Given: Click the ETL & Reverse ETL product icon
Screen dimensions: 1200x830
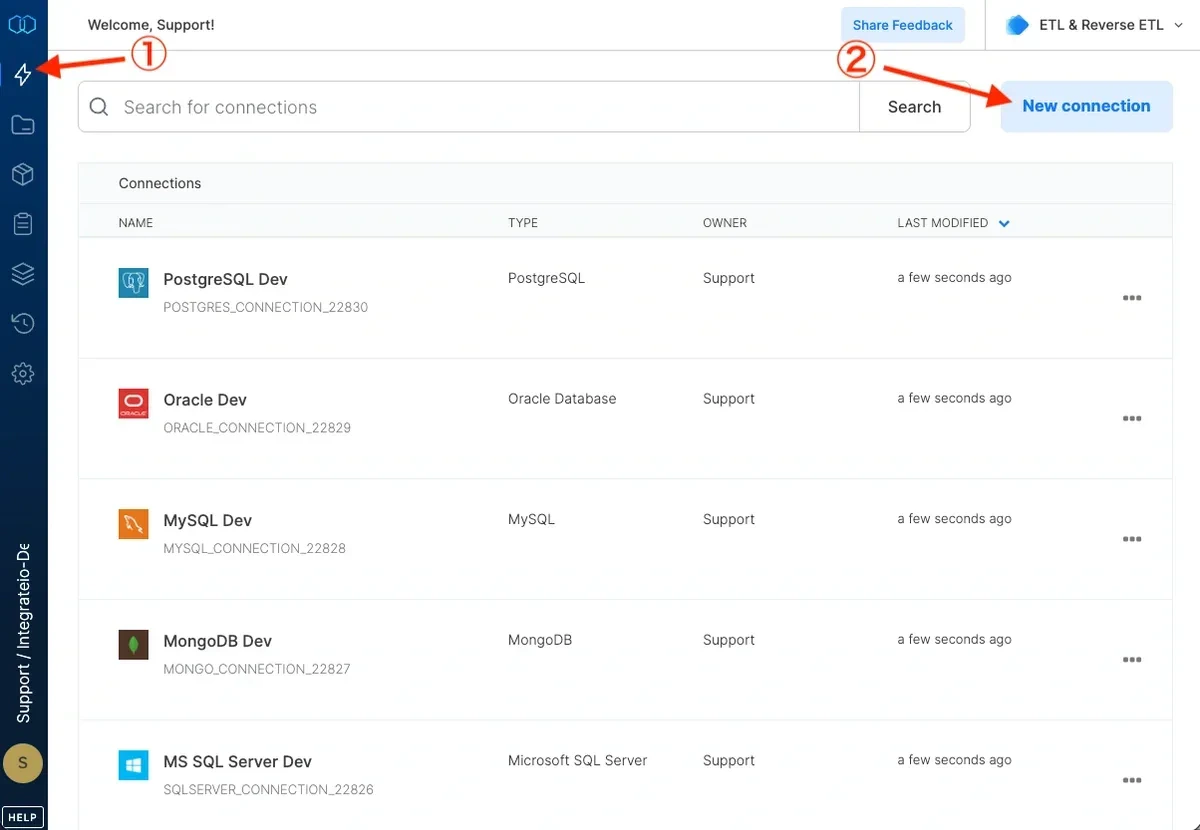Looking at the screenshot, I should coord(1017,25).
